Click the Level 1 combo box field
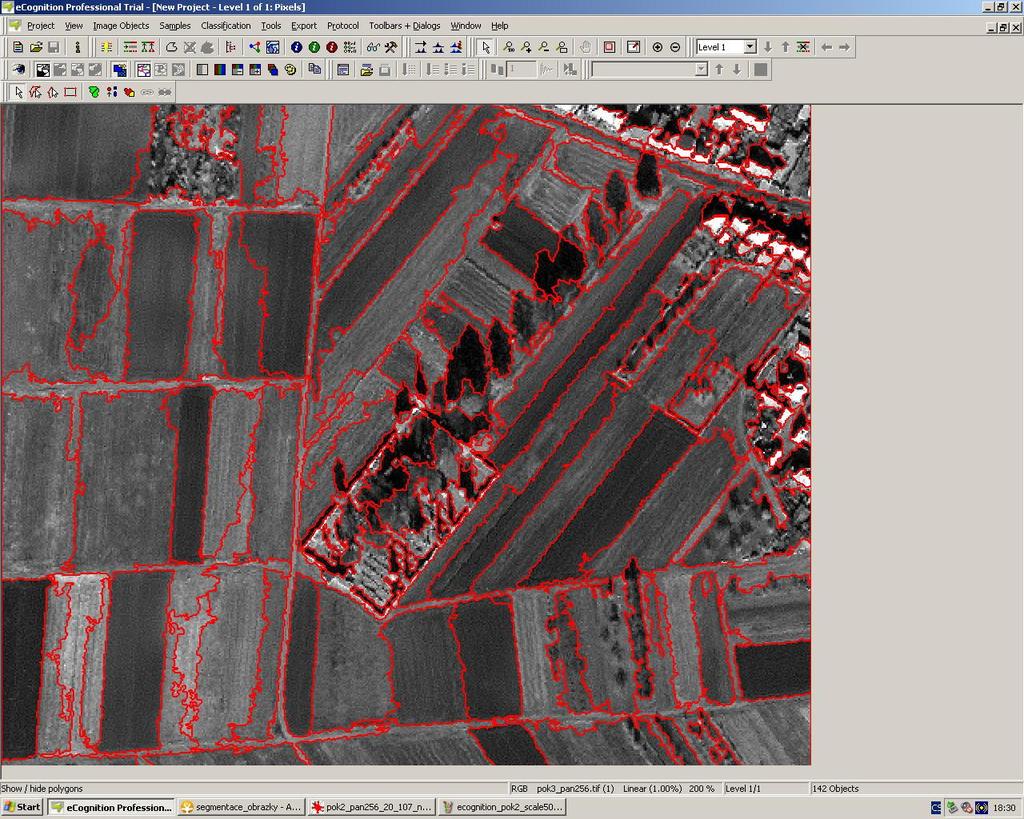Screen dimensions: 1024x819 [x=726, y=47]
